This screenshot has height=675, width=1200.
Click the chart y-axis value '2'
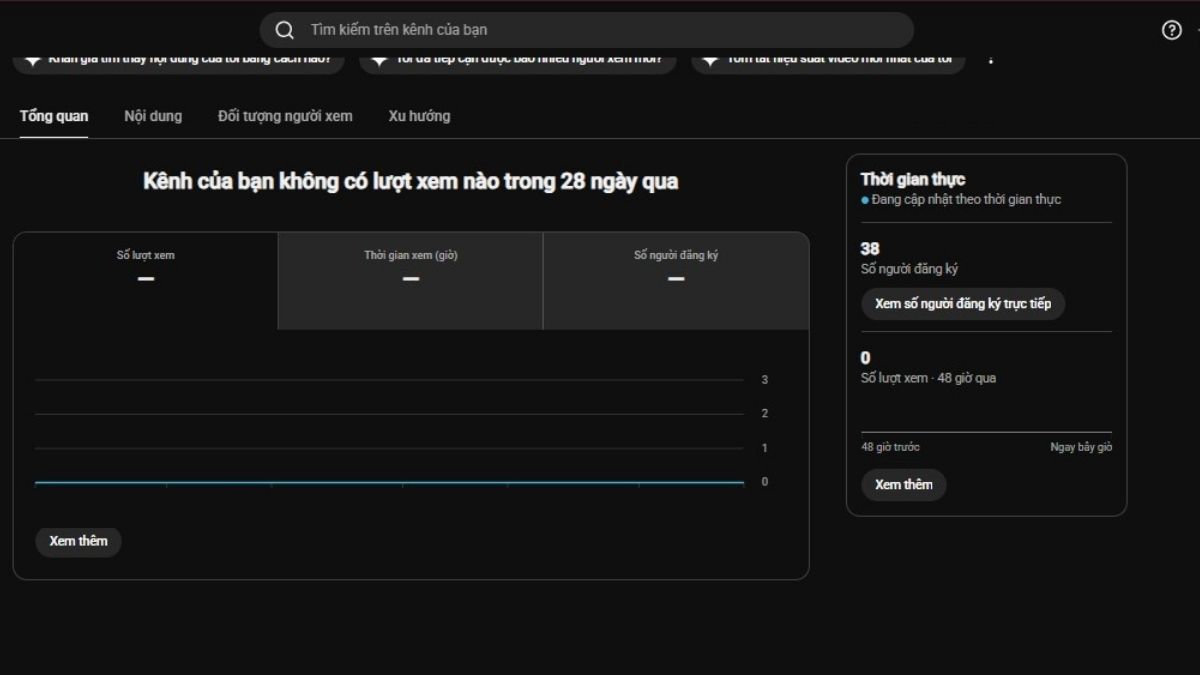765,414
